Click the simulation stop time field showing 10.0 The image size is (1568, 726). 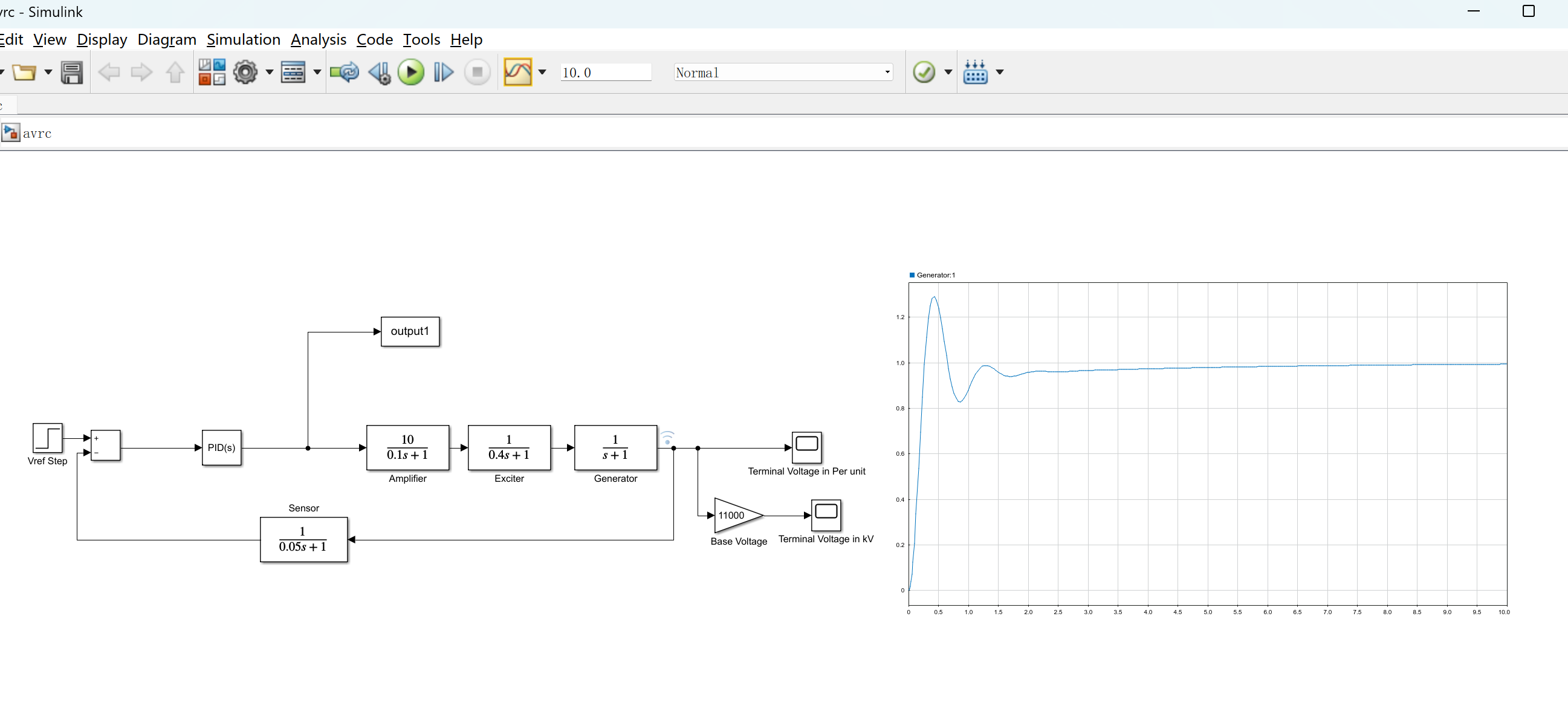[x=606, y=72]
